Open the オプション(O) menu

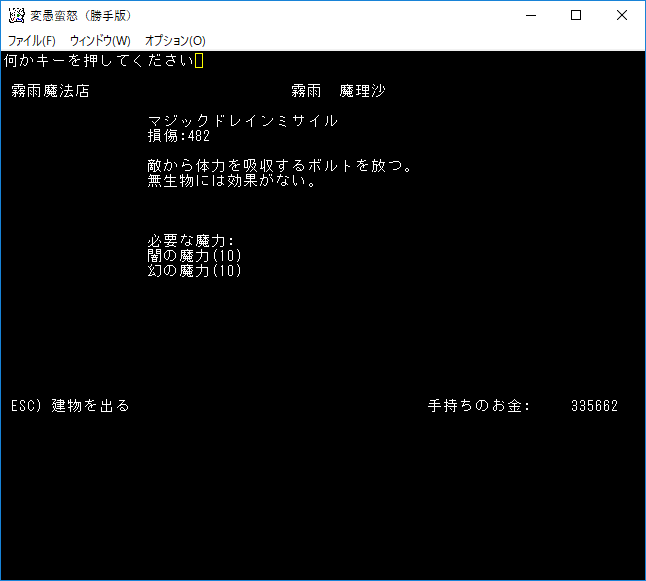[x=175, y=41]
